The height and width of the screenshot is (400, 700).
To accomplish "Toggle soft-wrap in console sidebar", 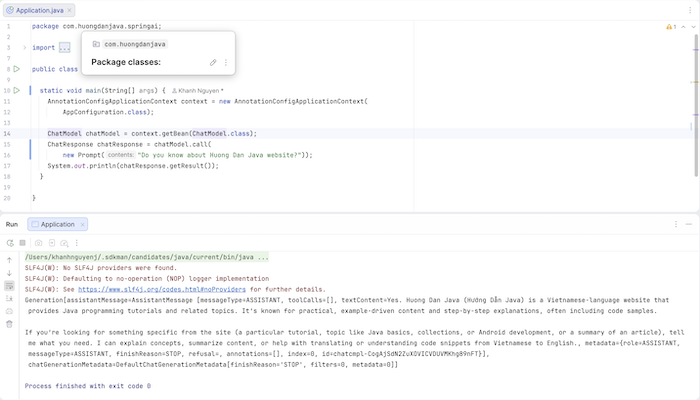I will pyautogui.click(x=9, y=285).
